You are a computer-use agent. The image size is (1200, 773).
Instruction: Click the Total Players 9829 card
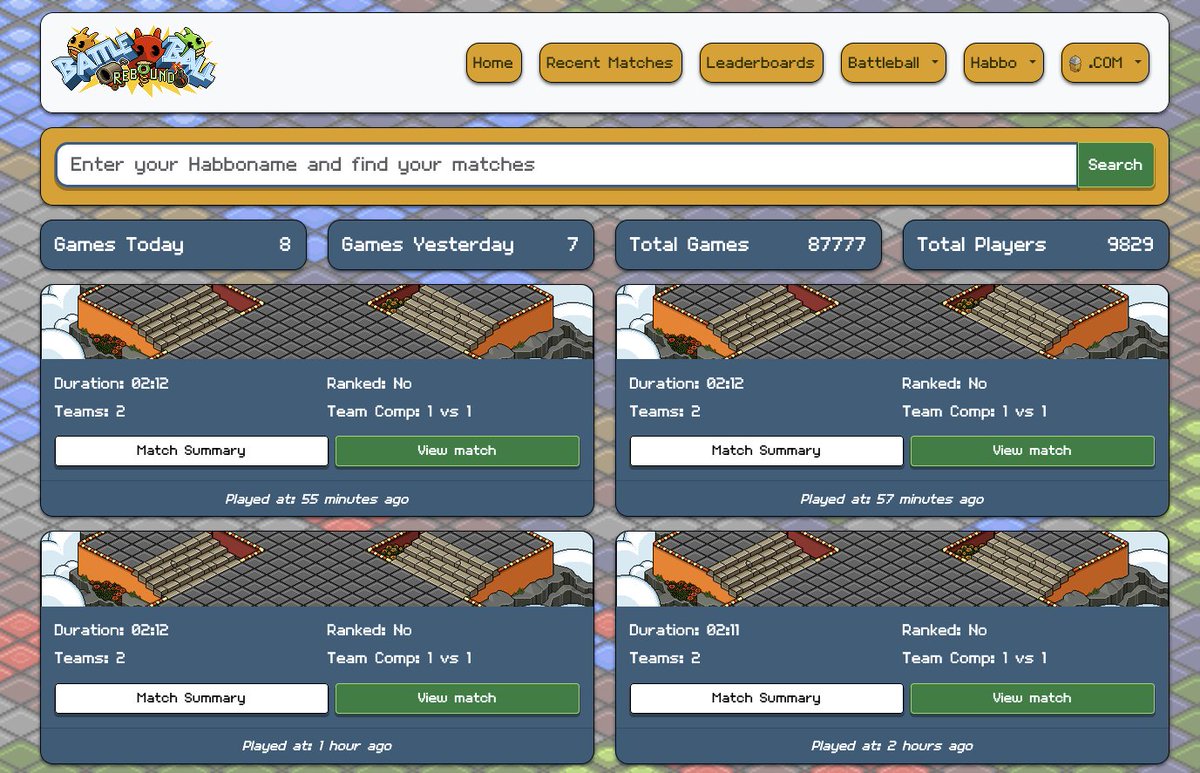(x=1035, y=245)
